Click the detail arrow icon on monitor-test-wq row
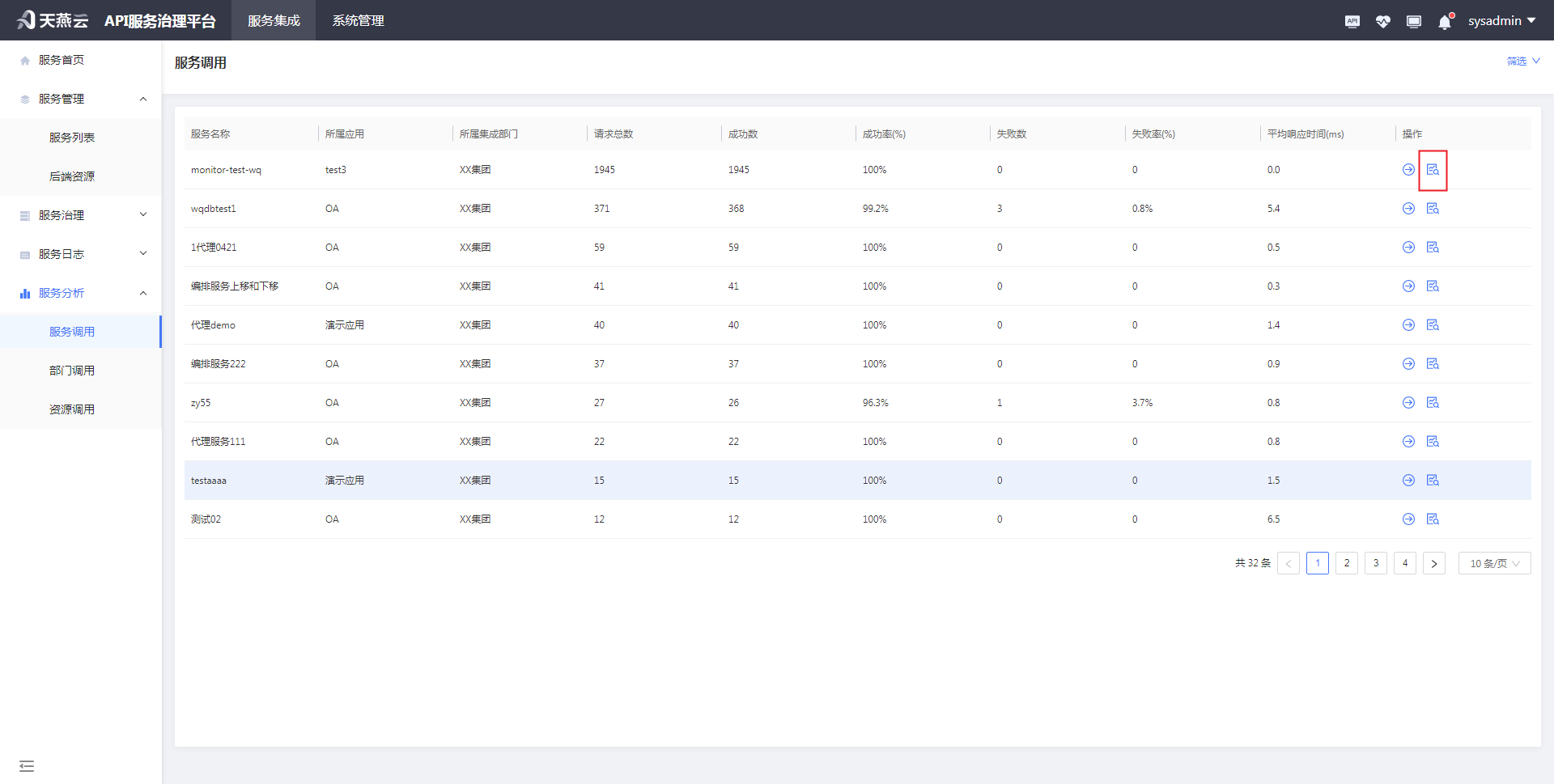 (1408, 169)
